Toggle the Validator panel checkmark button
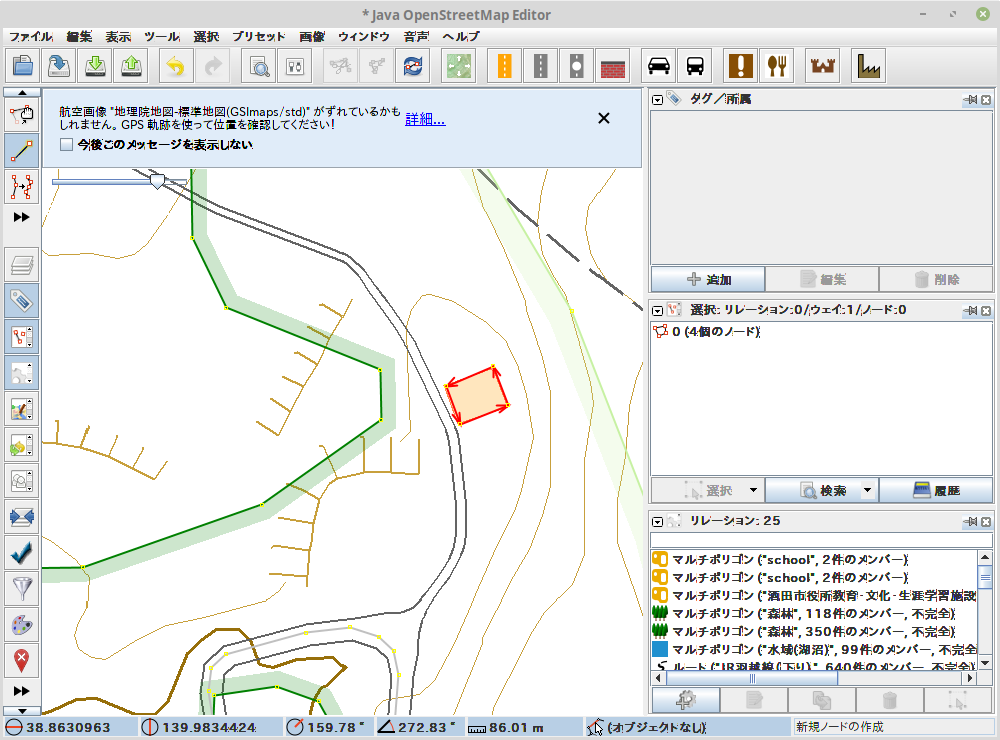 (22, 552)
